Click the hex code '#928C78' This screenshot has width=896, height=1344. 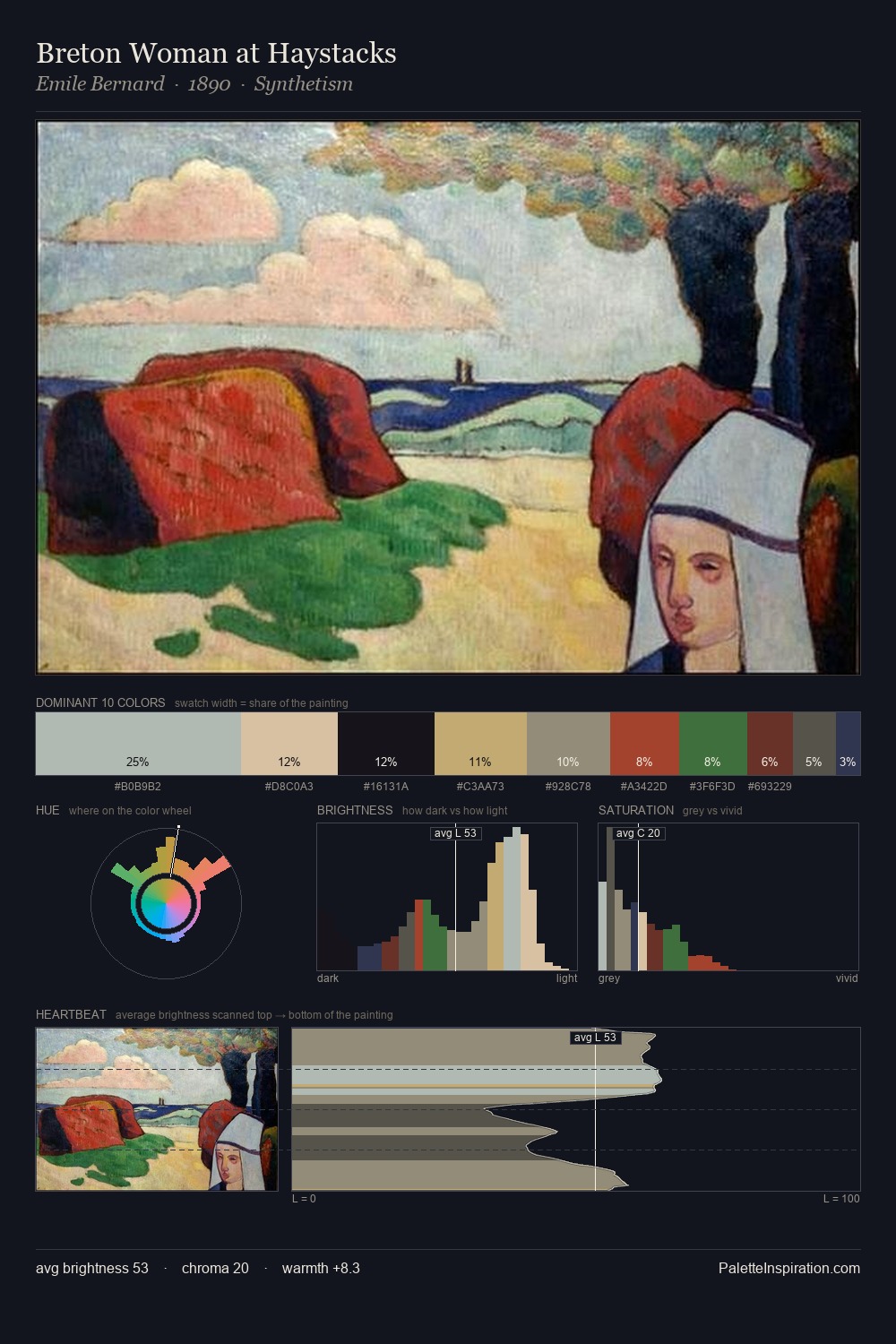(x=568, y=787)
